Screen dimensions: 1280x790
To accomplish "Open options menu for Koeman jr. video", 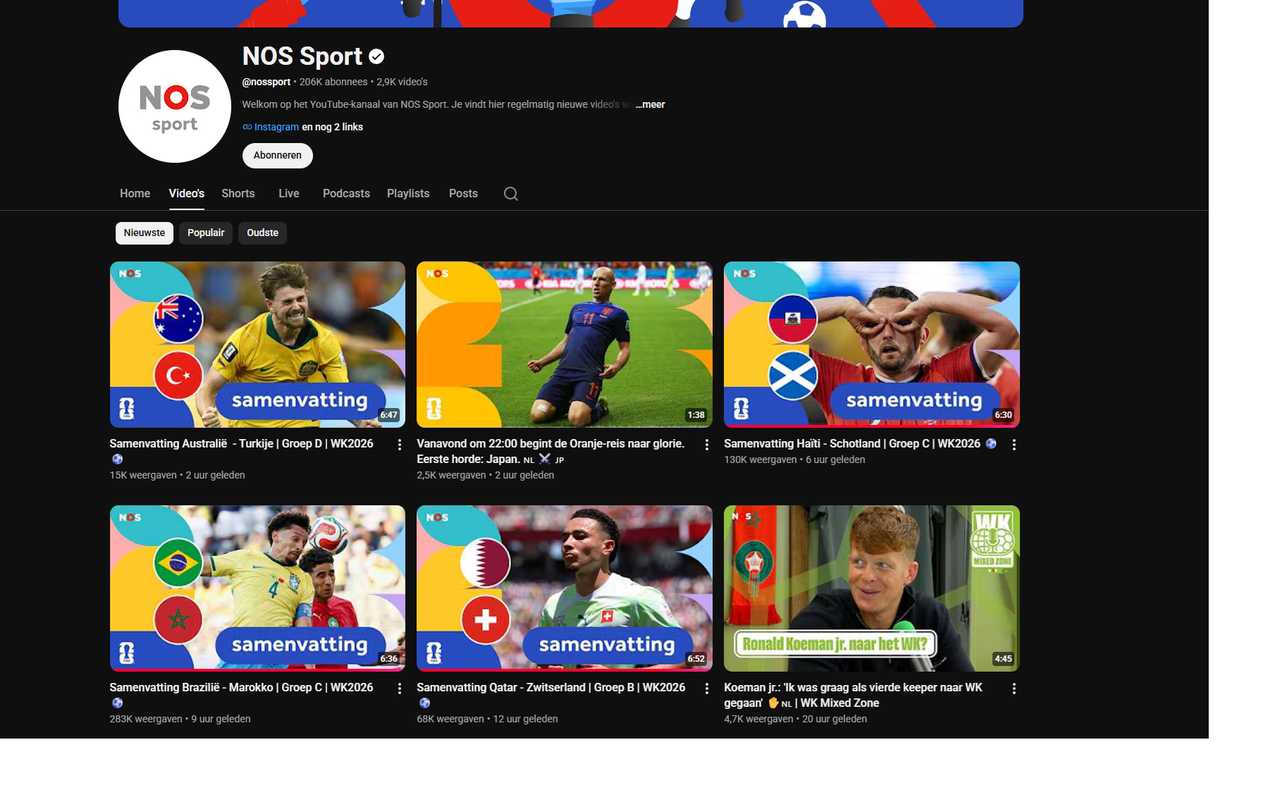I will pos(1014,689).
